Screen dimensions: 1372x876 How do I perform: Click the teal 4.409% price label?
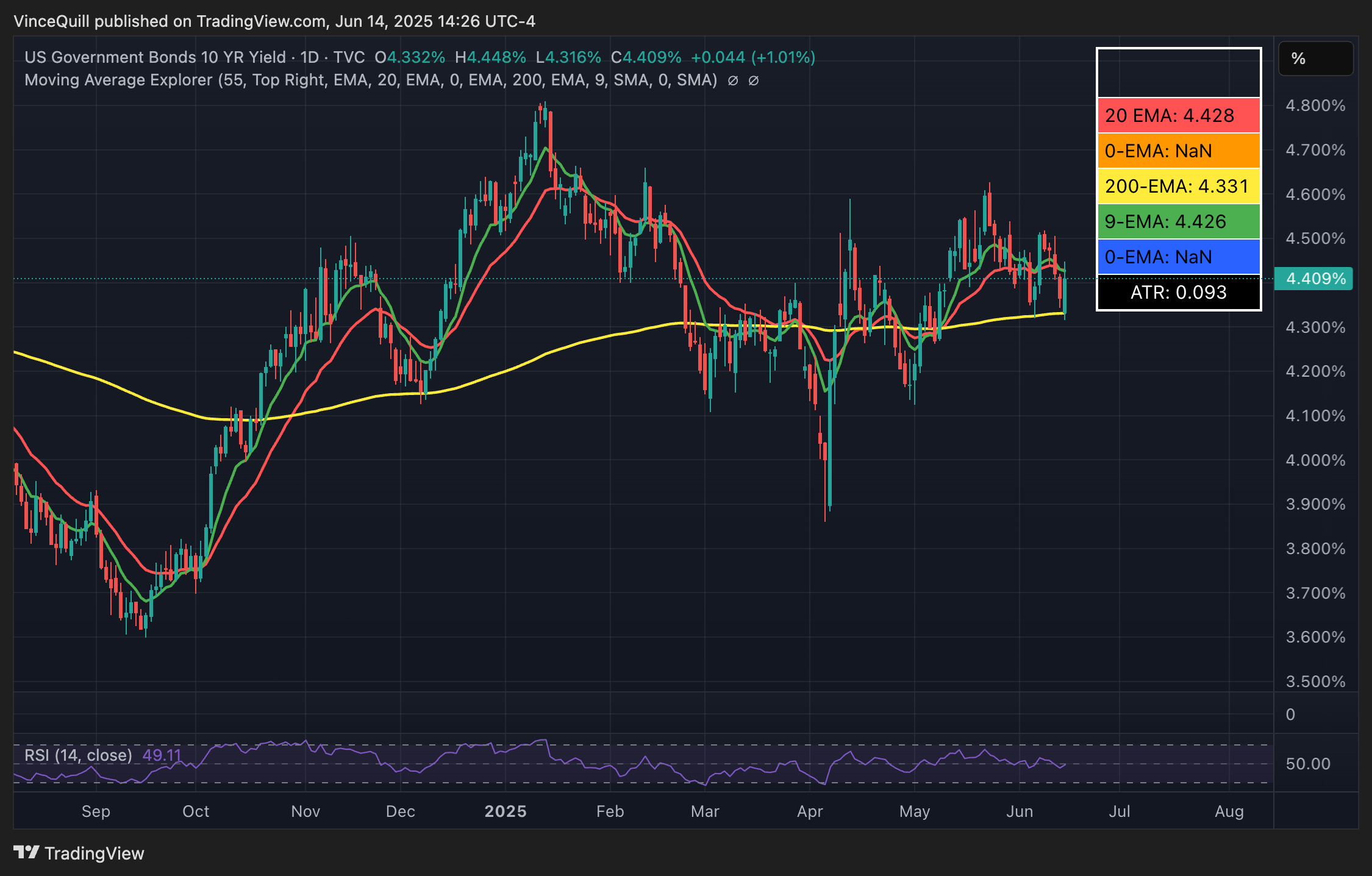click(x=1314, y=279)
